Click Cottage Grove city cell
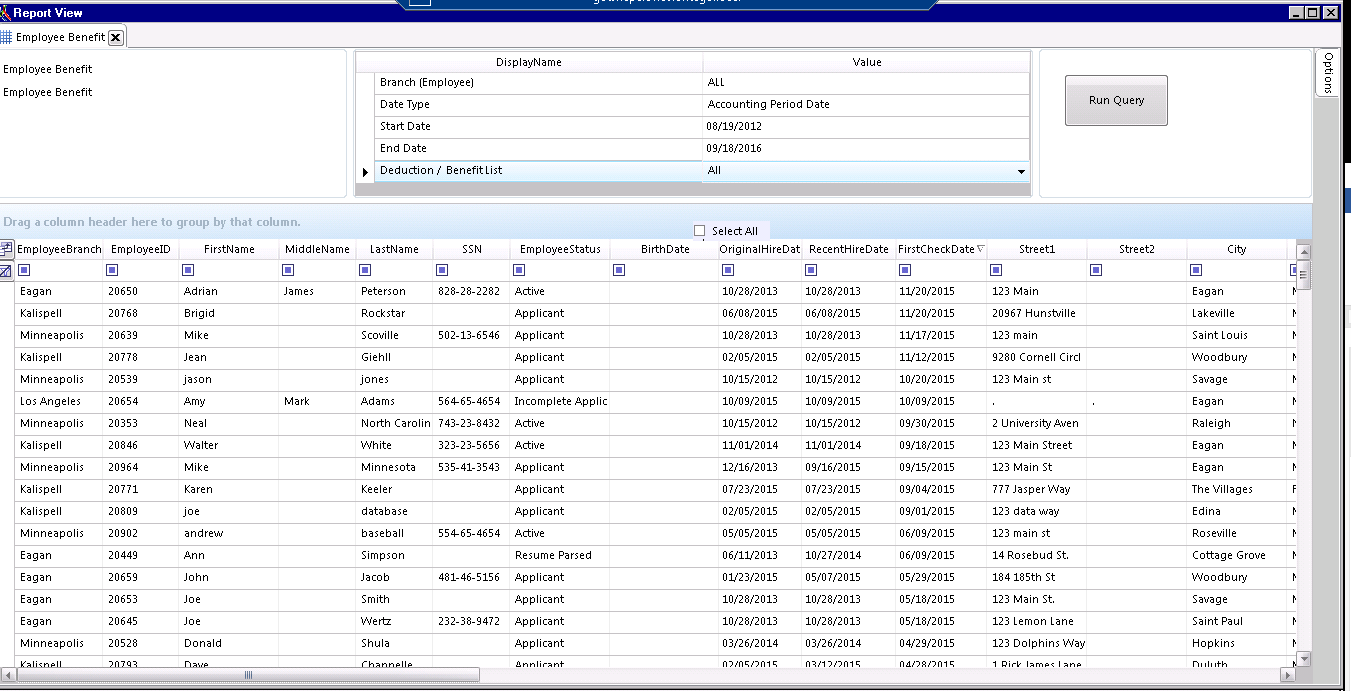Viewport: 1351px width, 691px height. pyautogui.click(x=1238, y=555)
